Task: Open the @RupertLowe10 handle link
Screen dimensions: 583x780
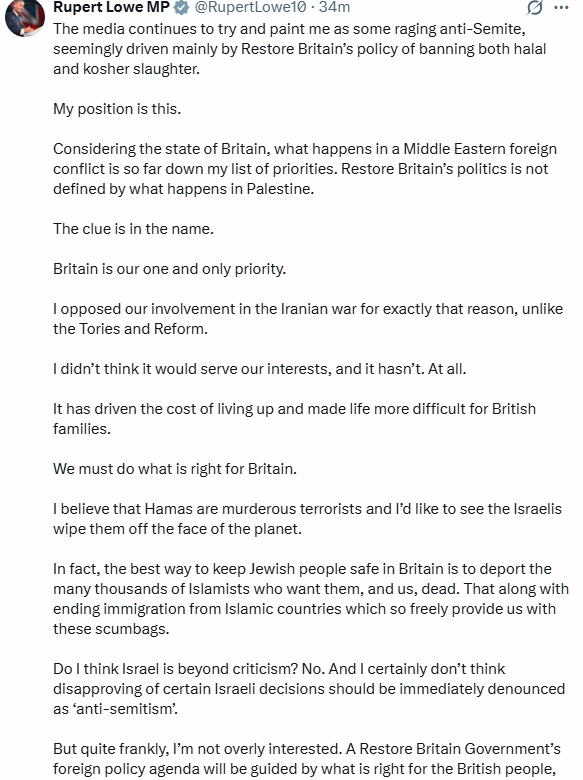Action: tap(250, 7)
